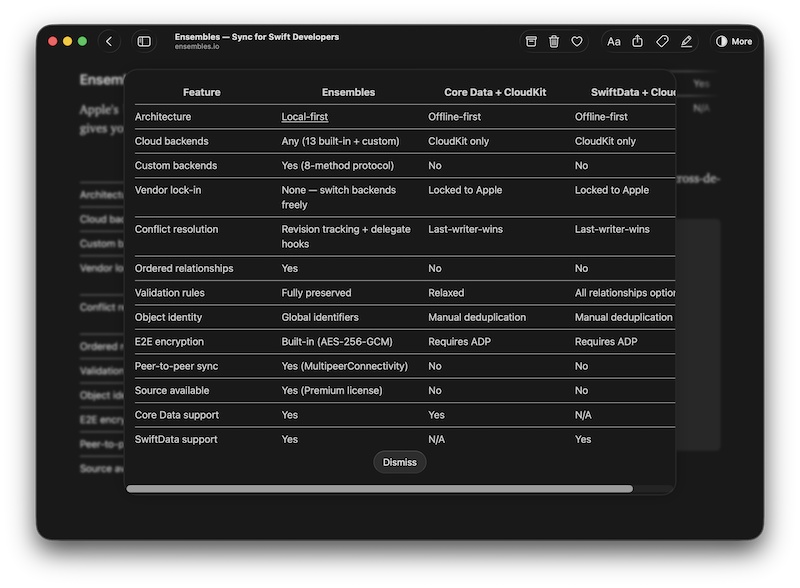The height and width of the screenshot is (588, 800).
Task: Click the Object identity row label
Action: click(168, 317)
